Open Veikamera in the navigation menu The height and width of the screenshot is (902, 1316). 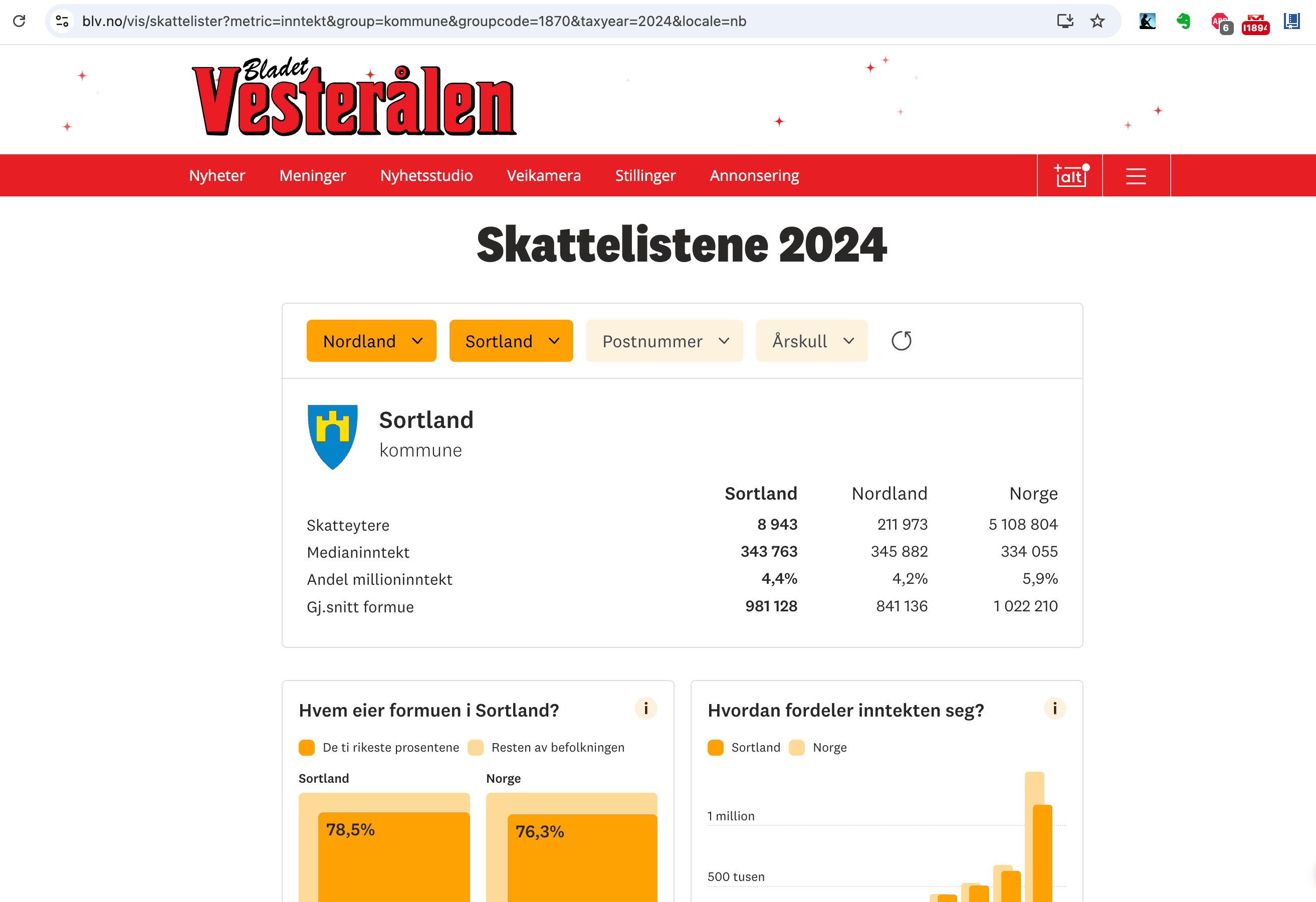(543, 175)
